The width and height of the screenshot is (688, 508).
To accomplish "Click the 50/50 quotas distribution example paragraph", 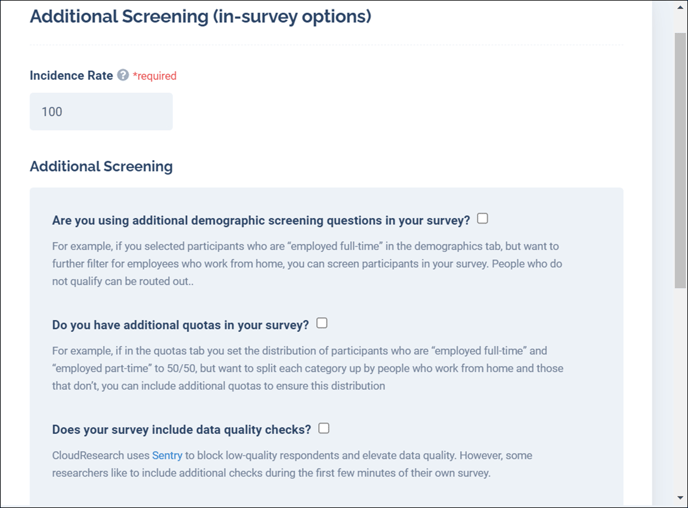I will (308, 368).
